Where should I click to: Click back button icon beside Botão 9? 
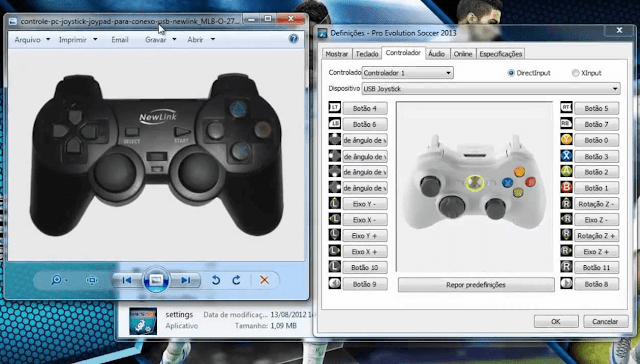click(335, 283)
